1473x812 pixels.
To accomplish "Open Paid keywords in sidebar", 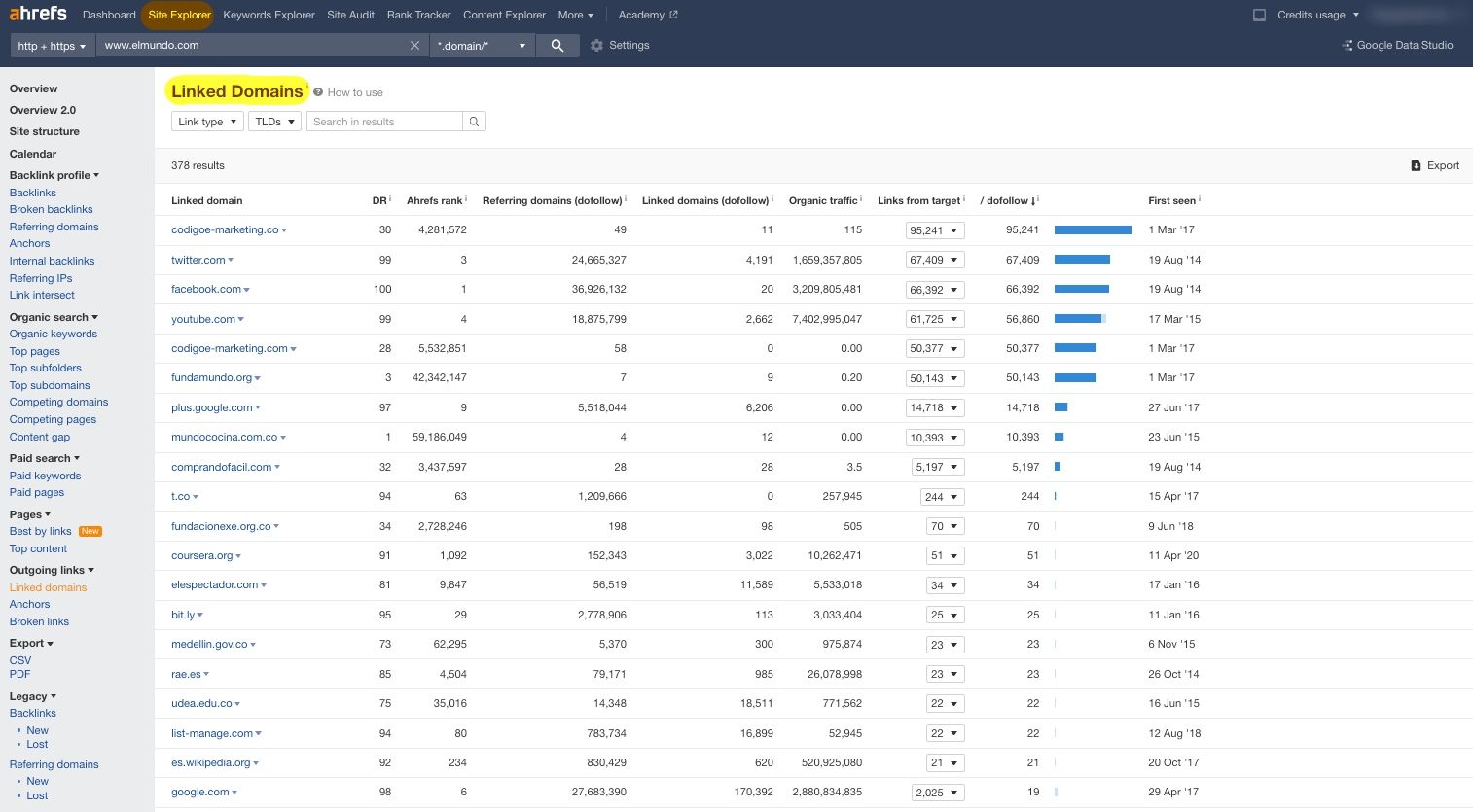I will tap(45, 476).
